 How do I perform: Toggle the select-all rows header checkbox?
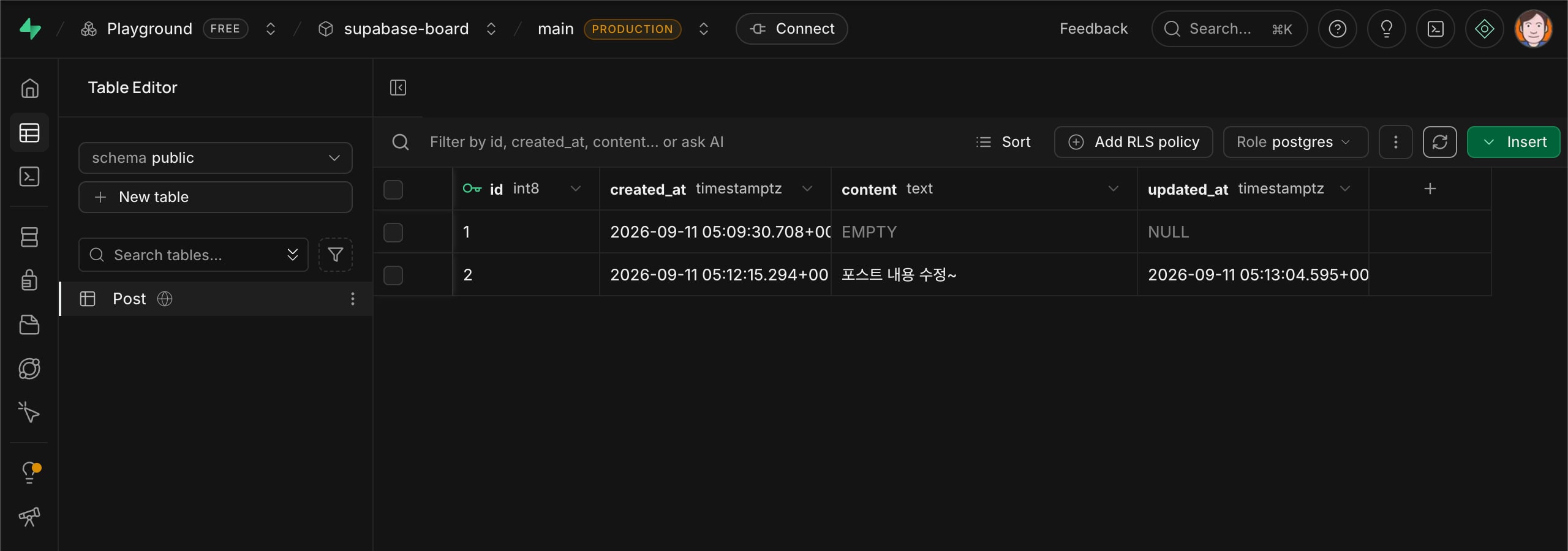coord(393,189)
